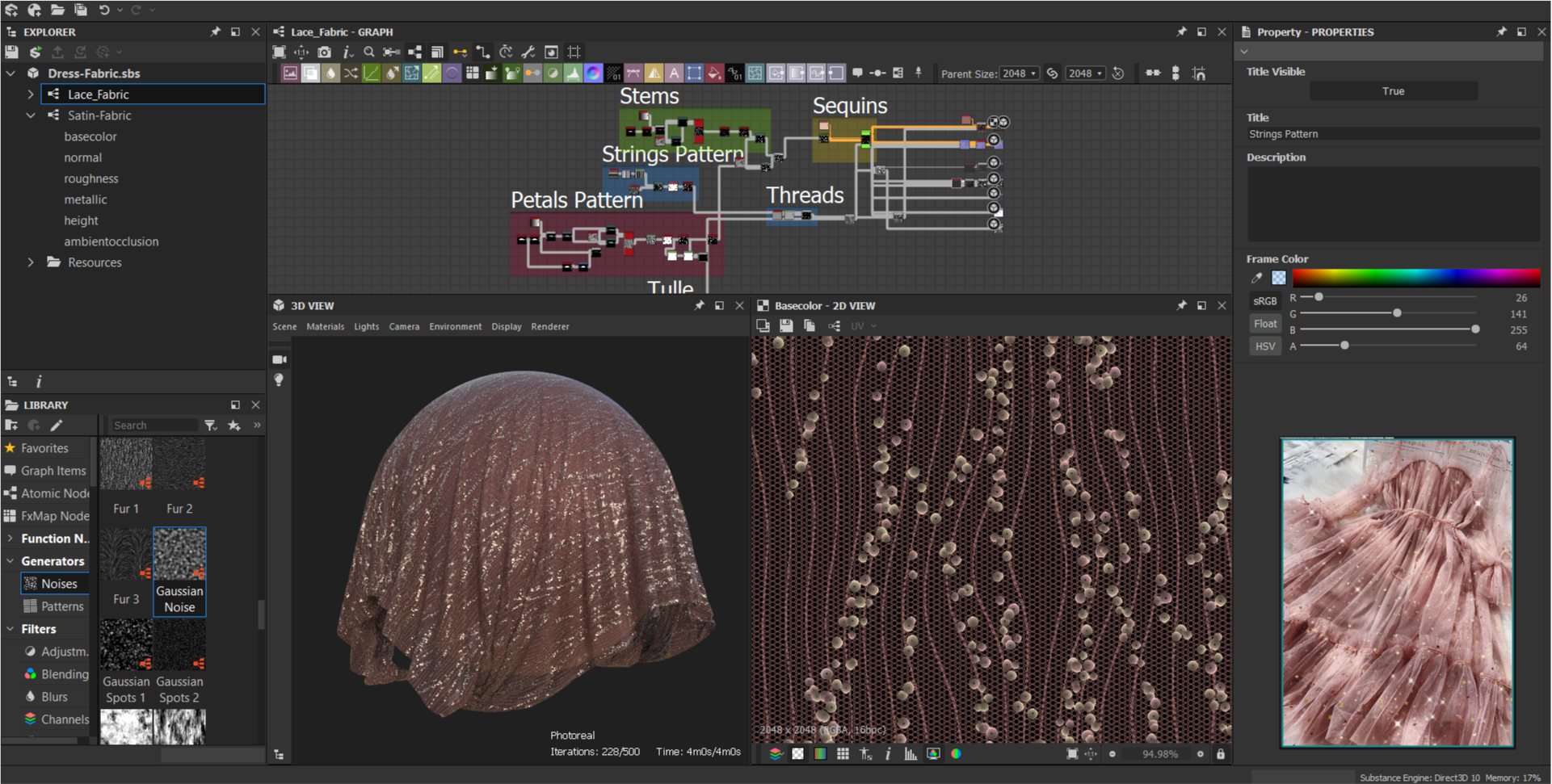Toggle alpha checkerboard in 2D view
The image size is (1552, 784).
[797, 754]
